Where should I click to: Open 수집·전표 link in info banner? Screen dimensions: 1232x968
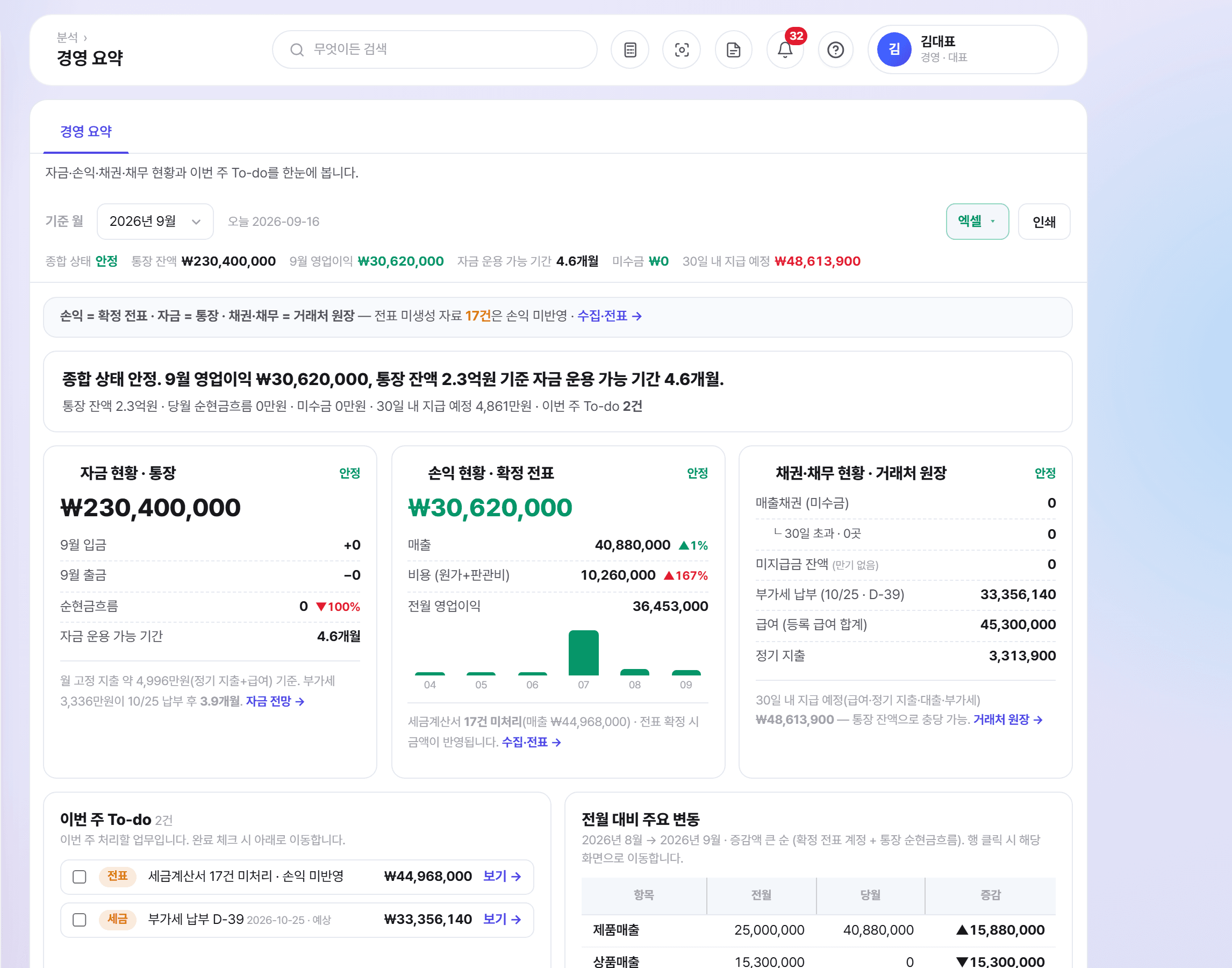pyautogui.click(x=610, y=316)
